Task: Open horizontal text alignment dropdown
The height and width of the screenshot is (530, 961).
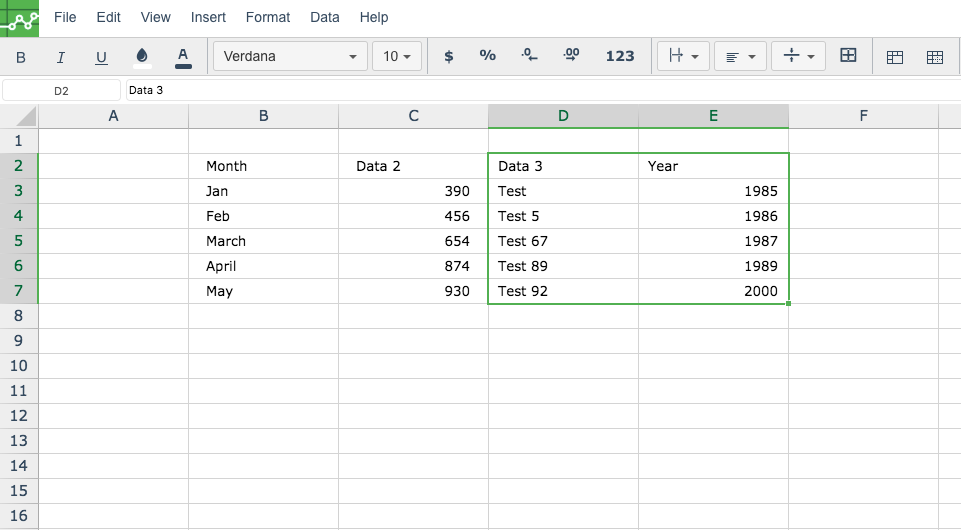Action: 740,56
